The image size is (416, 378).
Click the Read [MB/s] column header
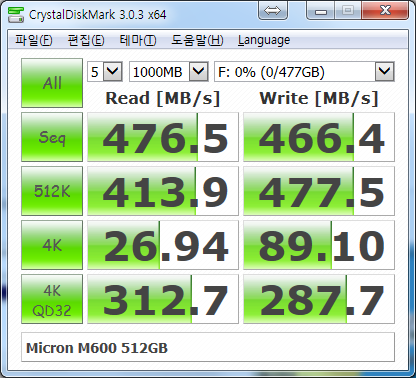coord(163,98)
